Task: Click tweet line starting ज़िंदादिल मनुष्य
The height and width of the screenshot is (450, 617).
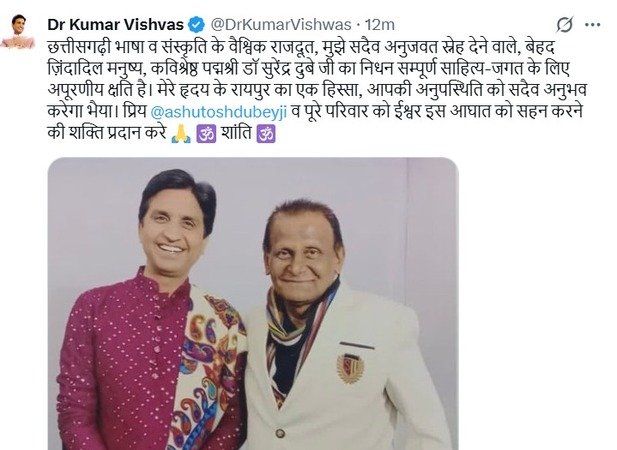Action: pos(308,69)
